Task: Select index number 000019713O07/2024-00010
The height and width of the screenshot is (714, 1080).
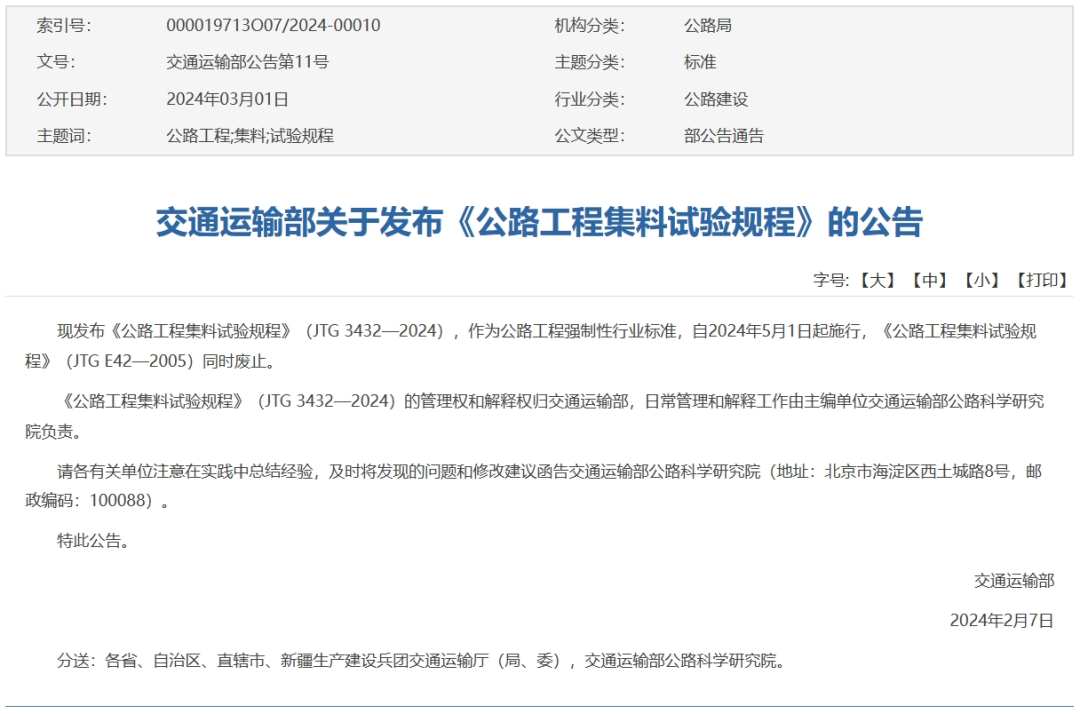Action: [x=273, y=25]
